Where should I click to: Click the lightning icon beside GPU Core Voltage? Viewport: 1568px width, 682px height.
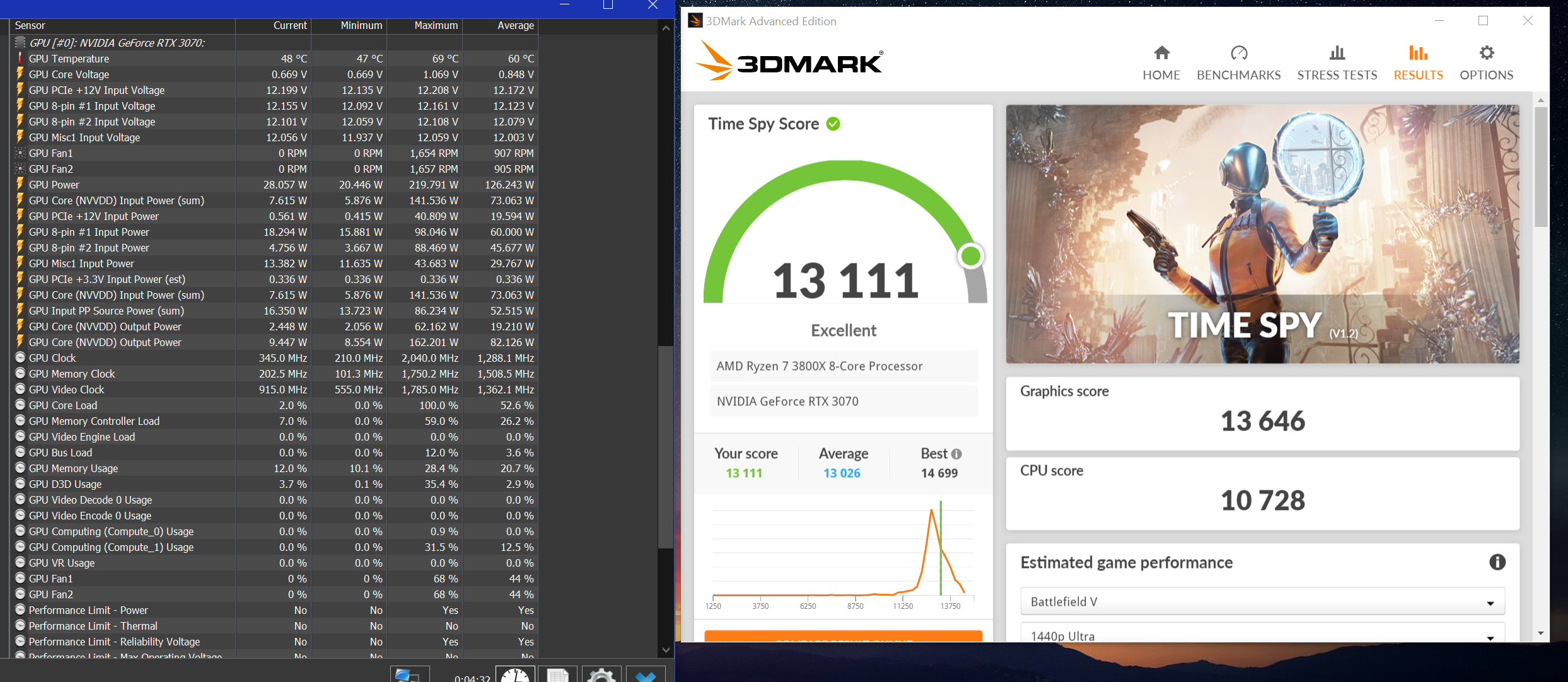[20, 74]
